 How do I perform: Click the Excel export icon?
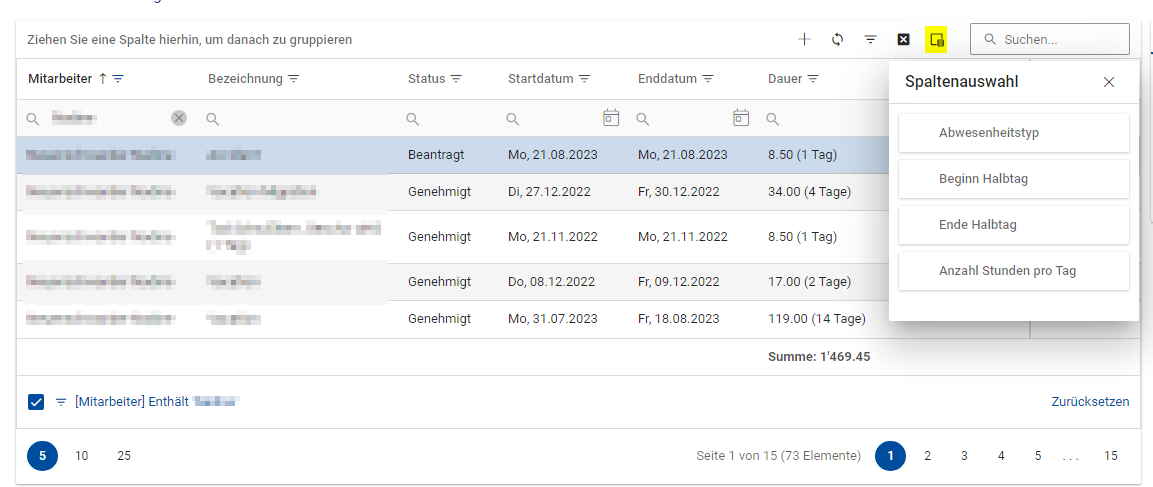point(904,39)
